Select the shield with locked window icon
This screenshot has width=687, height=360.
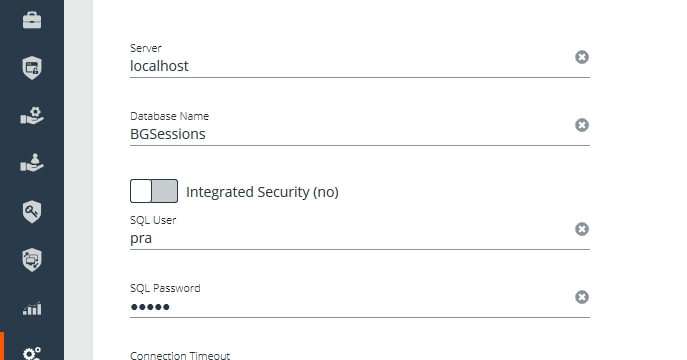tap(32, 68)
